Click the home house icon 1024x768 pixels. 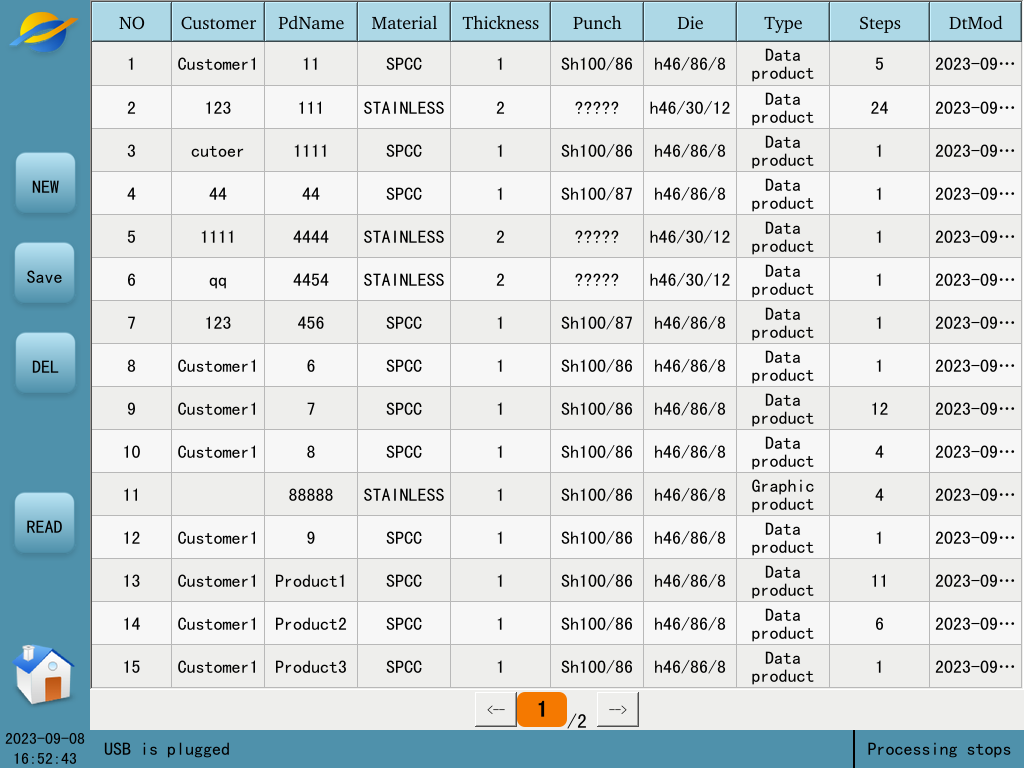(44, 674)
